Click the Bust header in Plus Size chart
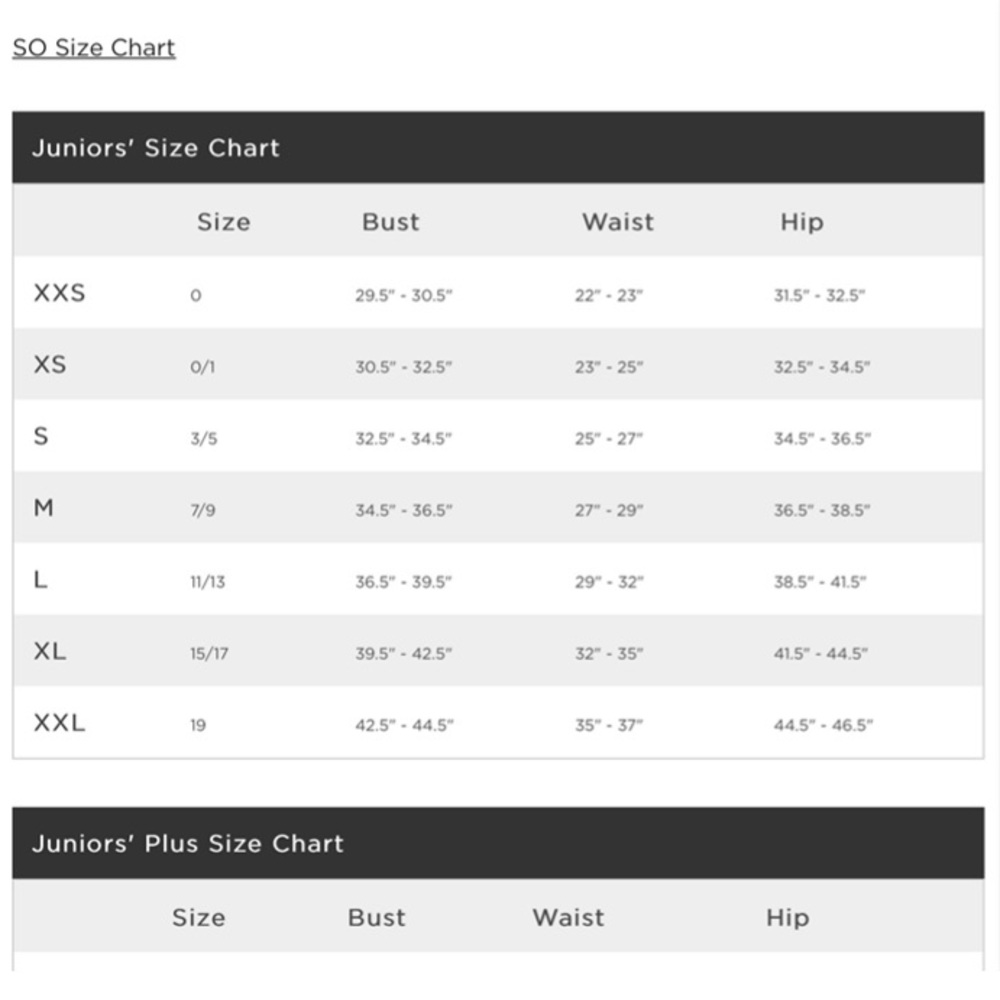This screenshot has height=1000, width=1000. 376,918
